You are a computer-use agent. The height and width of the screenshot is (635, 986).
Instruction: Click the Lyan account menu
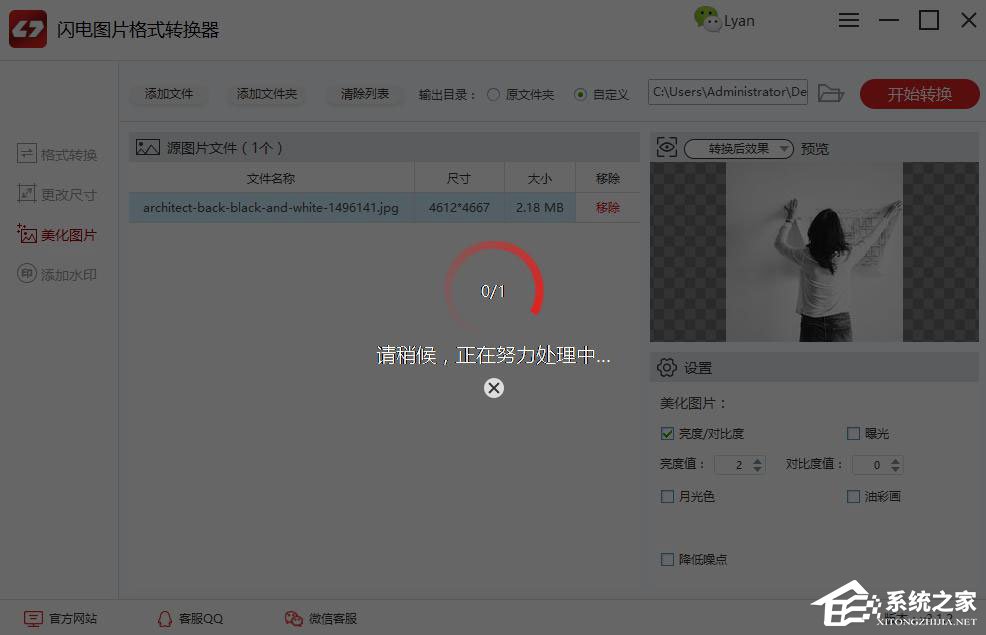(x=724, y=19)
